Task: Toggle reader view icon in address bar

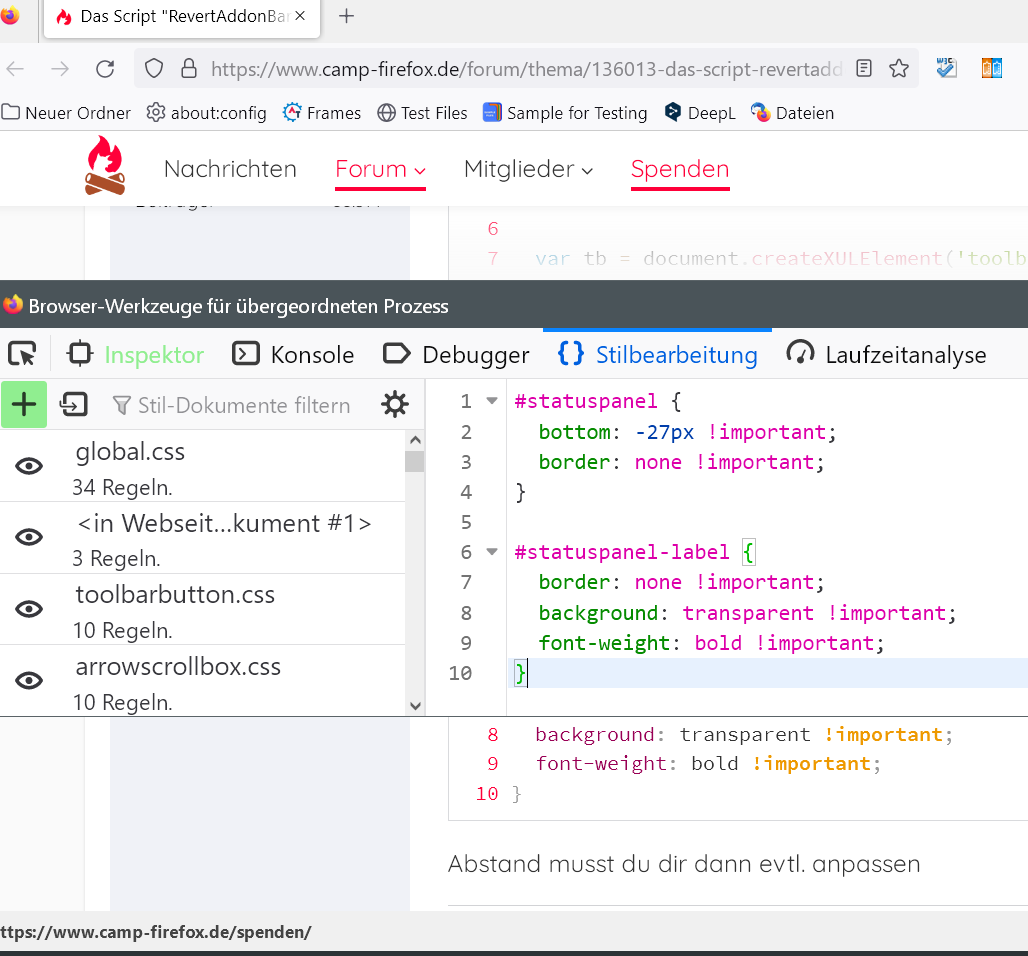Action: [865, 69]
